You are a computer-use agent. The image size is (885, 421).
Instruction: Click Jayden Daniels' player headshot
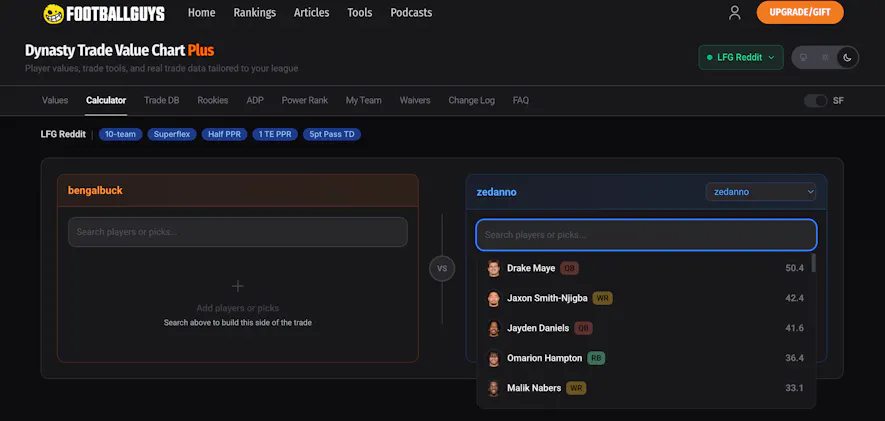pyautogui.click(x=494, y=328)
